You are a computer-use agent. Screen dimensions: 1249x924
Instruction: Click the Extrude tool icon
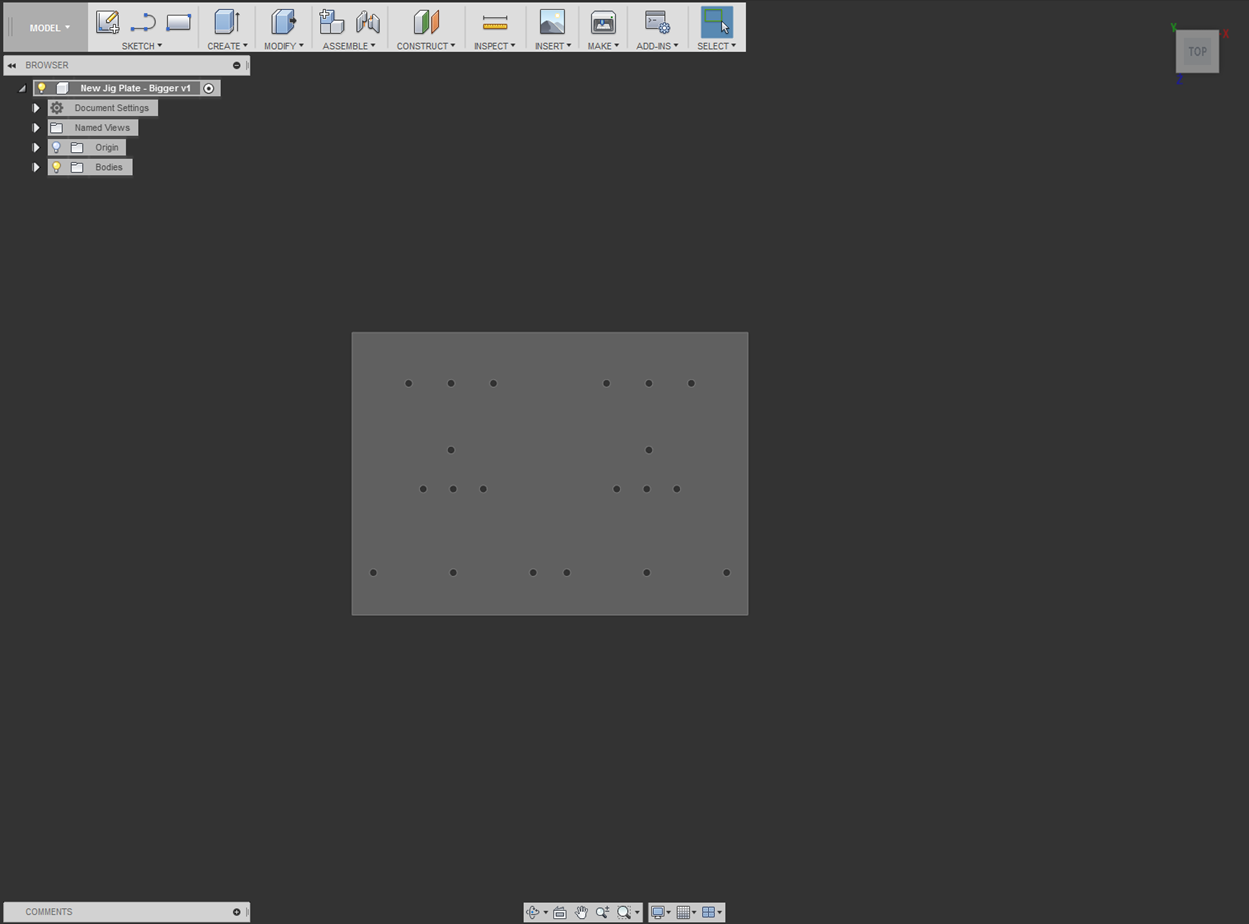coord(227,21)
